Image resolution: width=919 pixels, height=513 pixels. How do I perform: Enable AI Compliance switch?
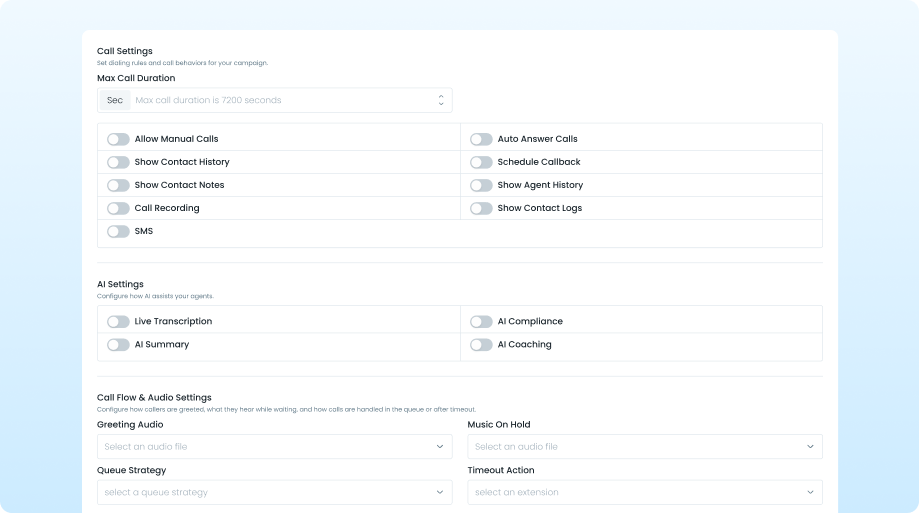click(x=481, y=322)
